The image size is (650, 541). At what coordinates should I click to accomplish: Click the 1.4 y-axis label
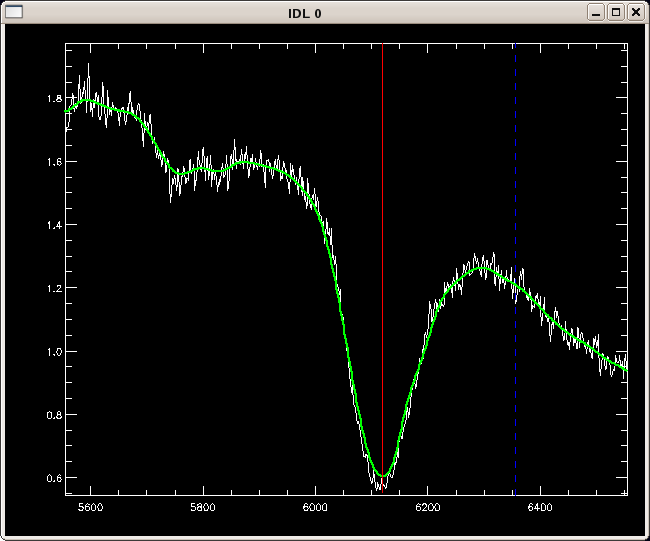[54, 225]
